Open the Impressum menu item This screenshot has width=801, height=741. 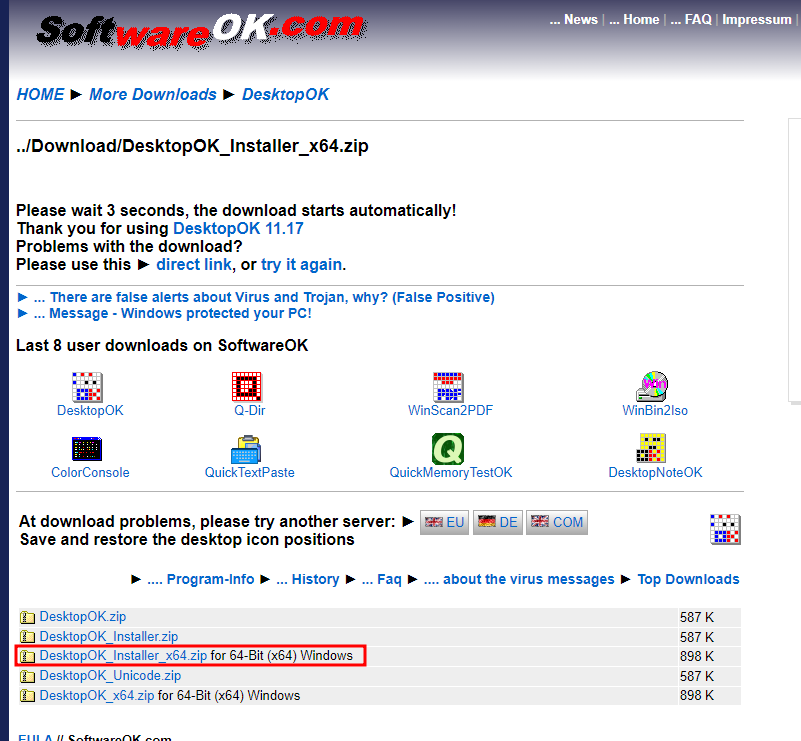pyautogui.click(x=757, y=19)
